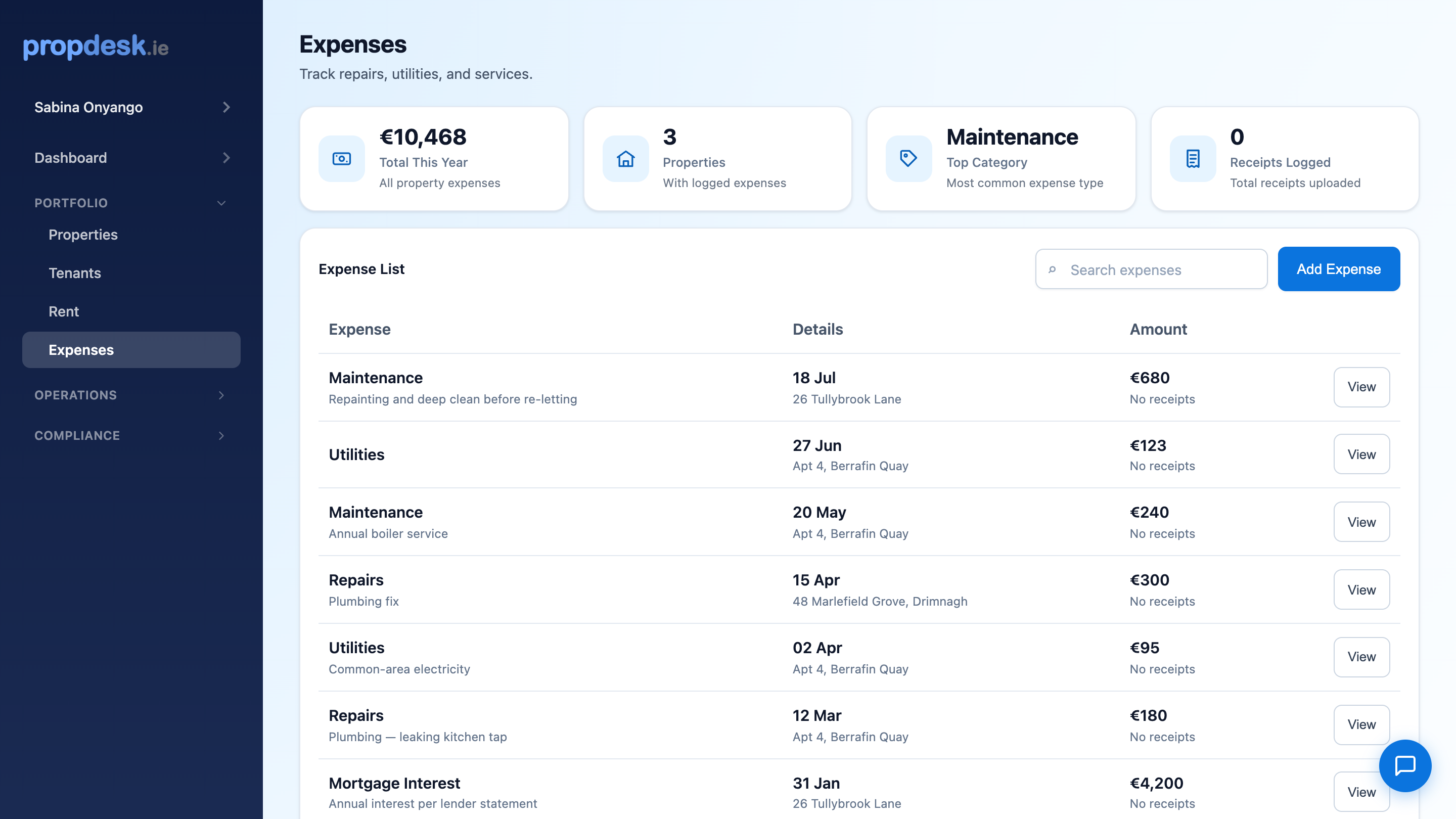The image size is (1456, 819).
Task: Click the 'Annual boiler service' description
Action: click(x=388, y=533)
